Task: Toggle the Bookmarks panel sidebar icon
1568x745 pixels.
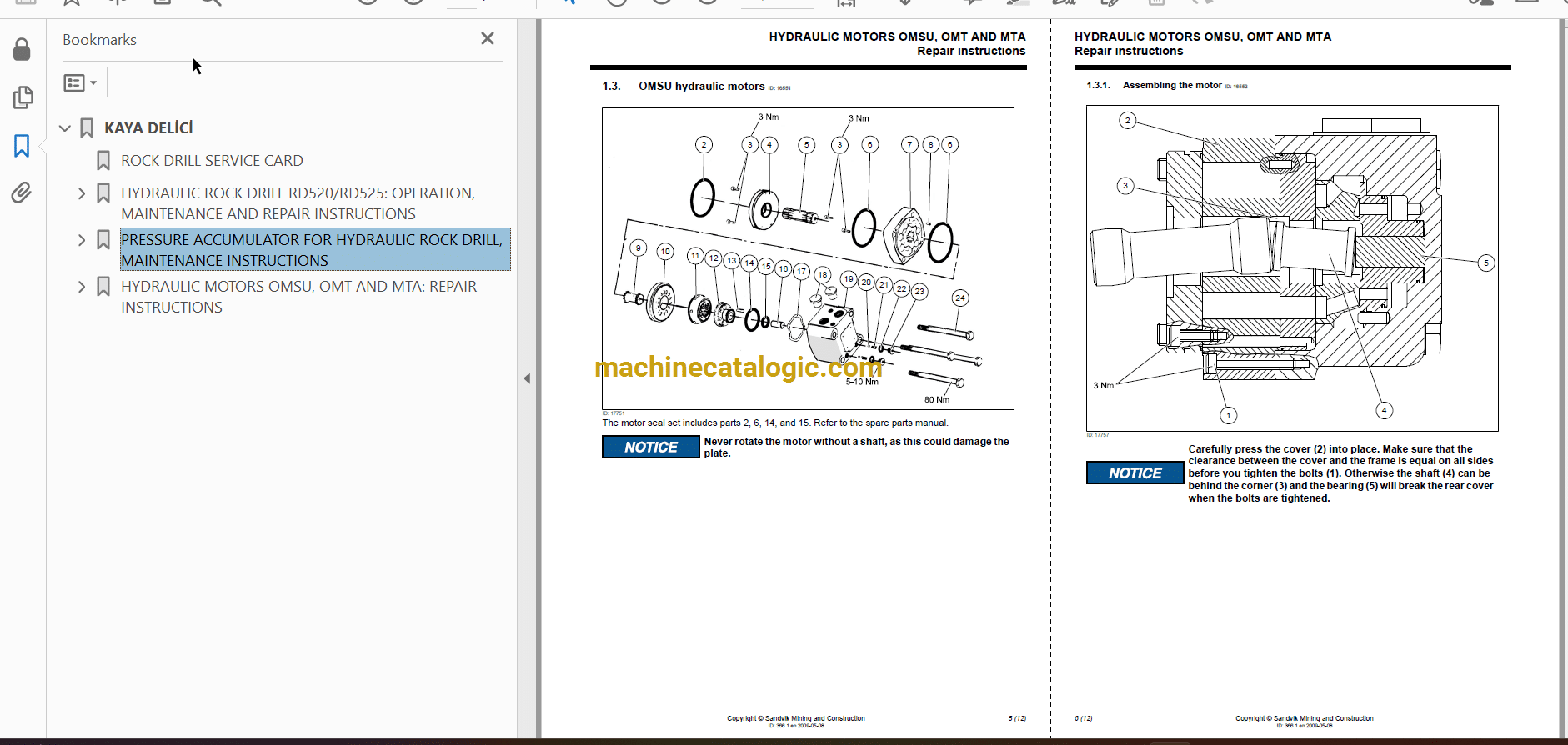Action: pos(23,146)
